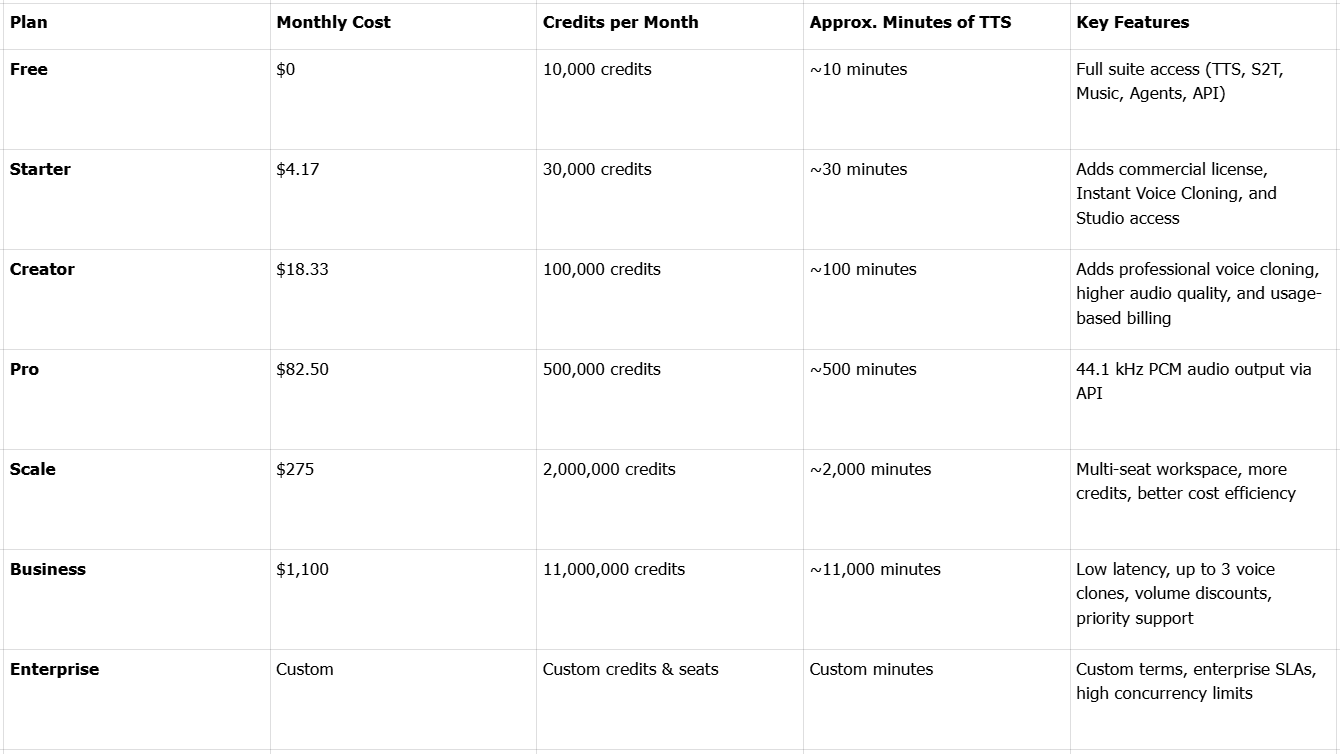Select the Scale plan name cell
1340x754 pixels.
click(33, 469)
